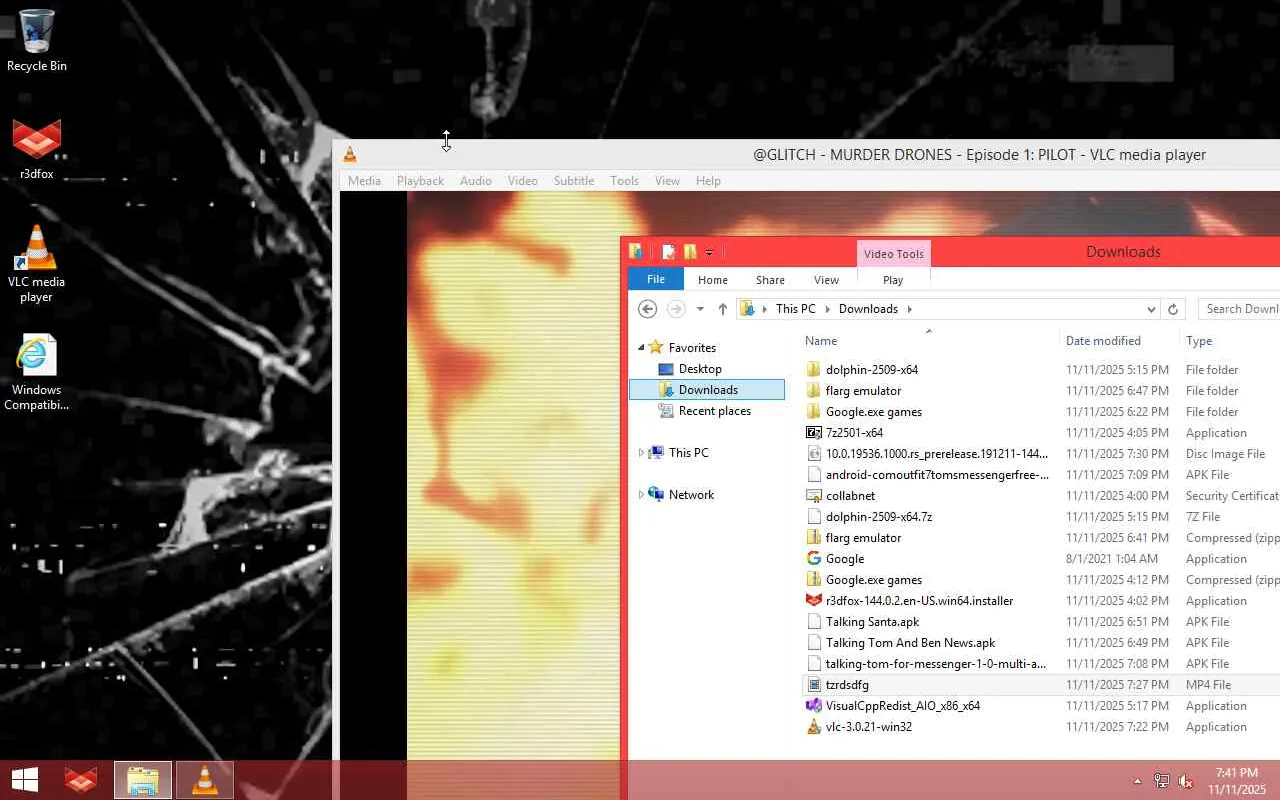Select Desktop under Favorites
Image resolution: width=1280 pixels, height=800 pixels.
(x=700, y=369)
